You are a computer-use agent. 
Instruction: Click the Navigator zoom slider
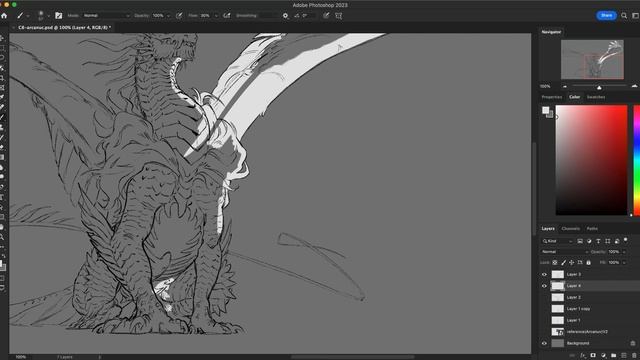point(599,87)
